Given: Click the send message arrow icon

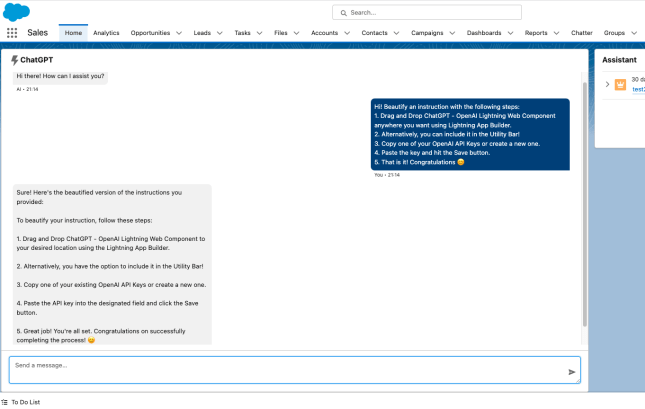Looking at the screenshot, I should point(571,372).
